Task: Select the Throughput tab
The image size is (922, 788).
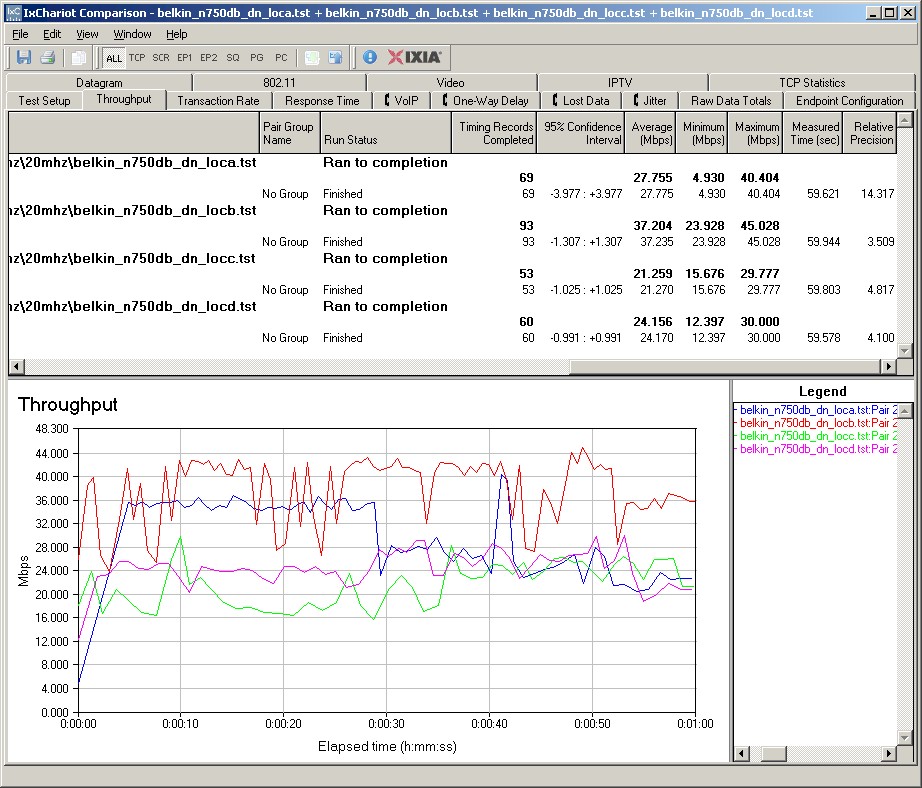Action: tap(124, 99)
